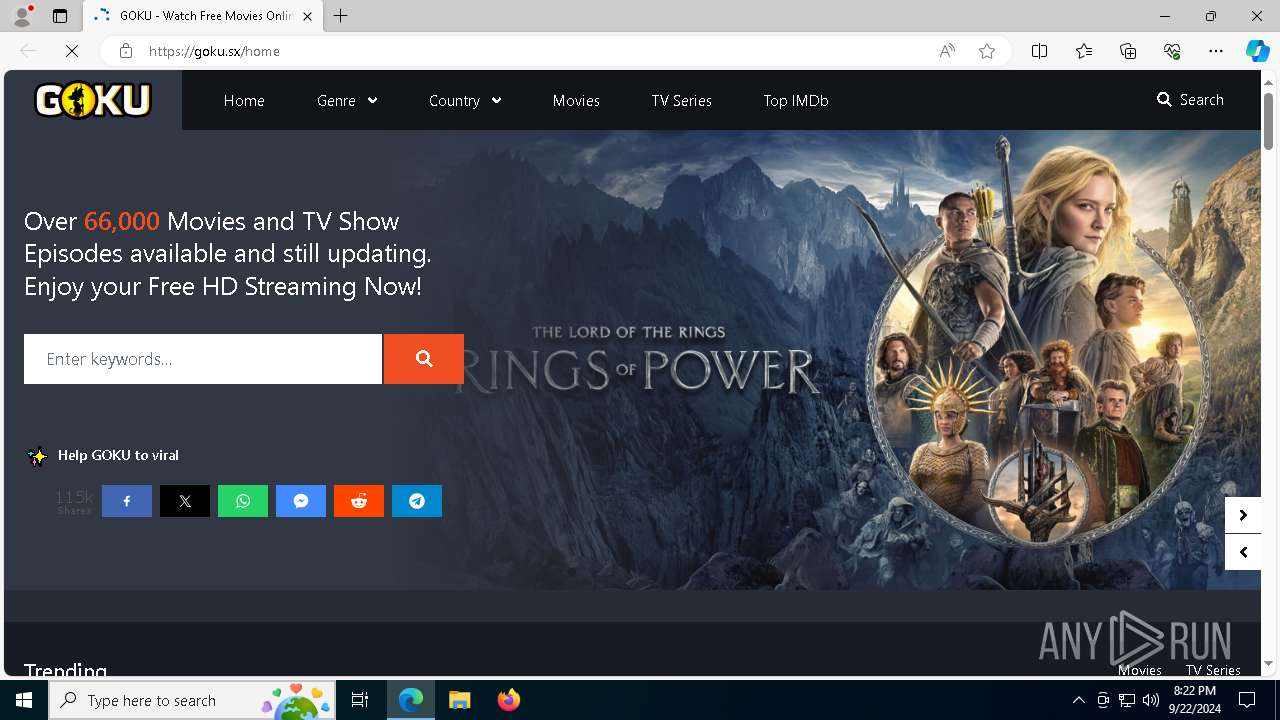Open the volume control in the tray
Screen dimensions: 1280x720
click(x=1151, y=700)
